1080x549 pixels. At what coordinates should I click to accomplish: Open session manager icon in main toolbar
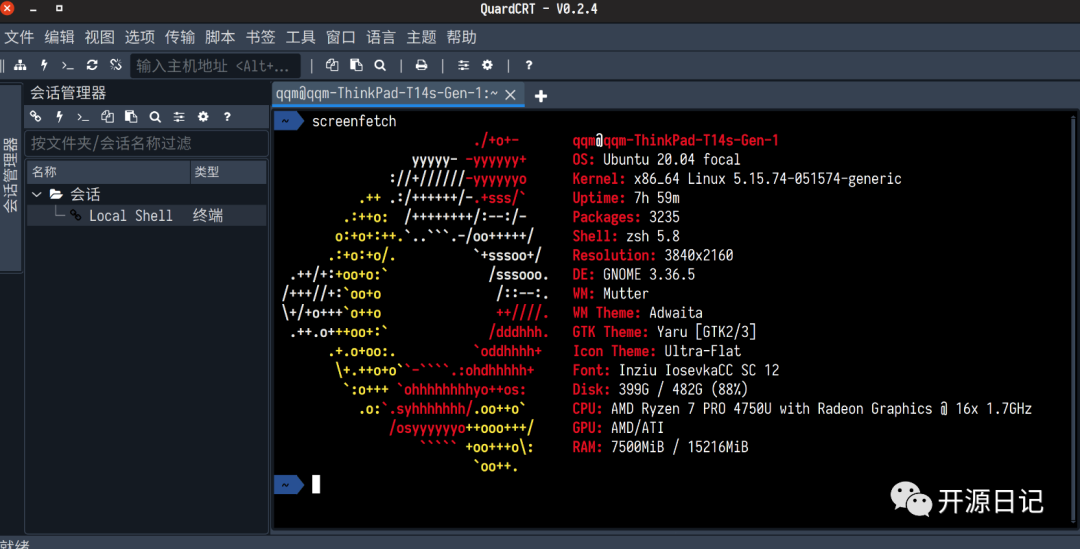coord(20,65)
